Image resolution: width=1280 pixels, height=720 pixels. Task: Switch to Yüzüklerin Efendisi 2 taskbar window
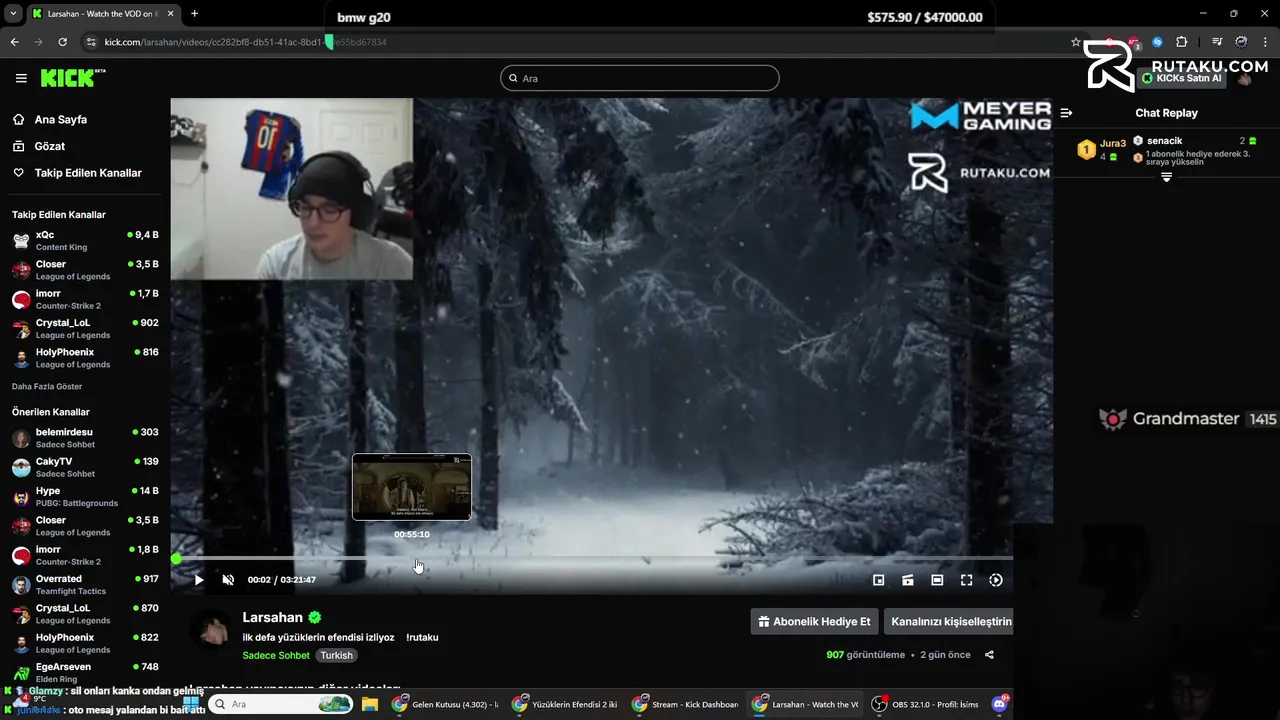(x=565, y=704)
